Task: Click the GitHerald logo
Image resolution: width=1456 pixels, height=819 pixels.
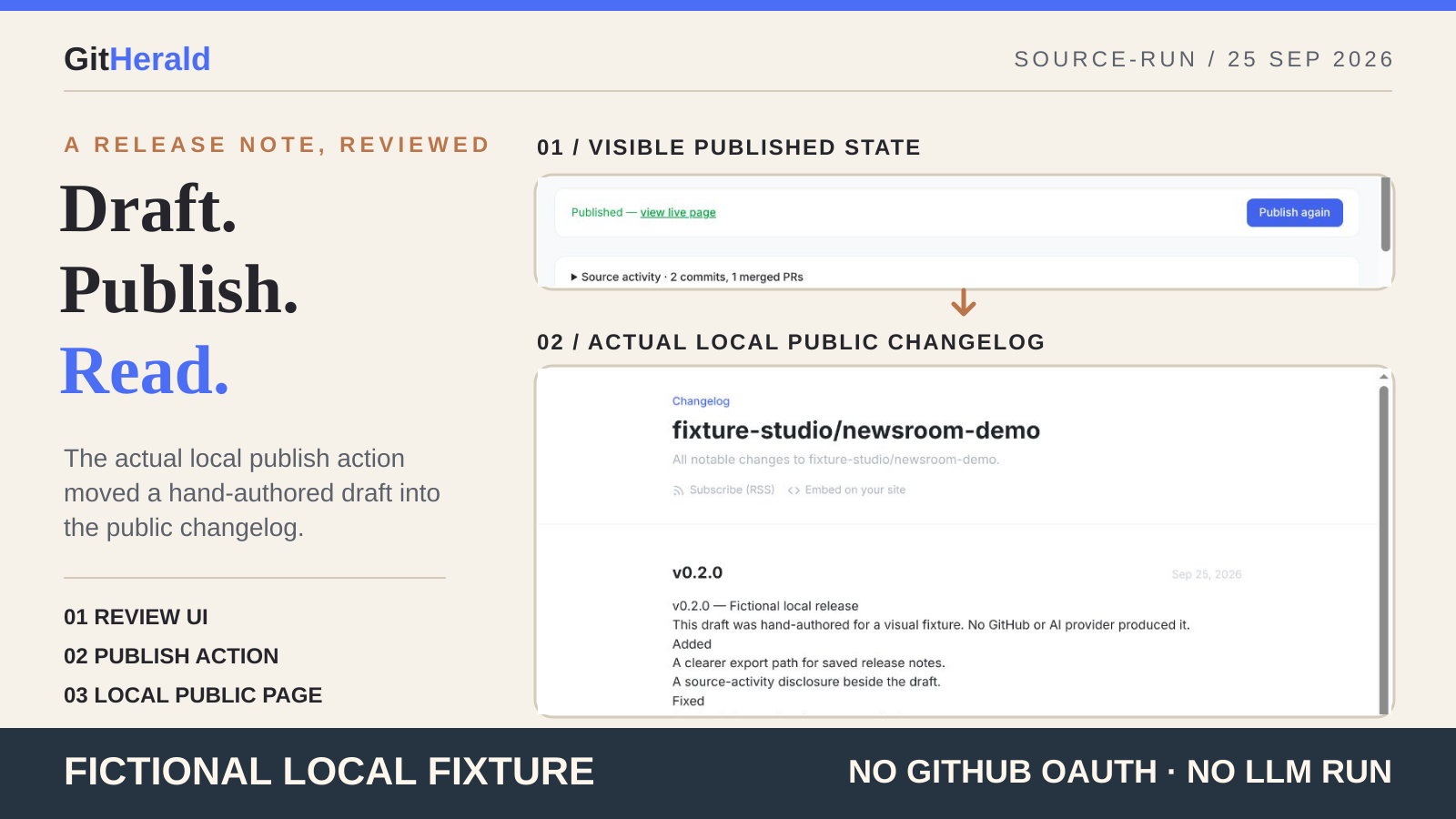Action: click(137, 59)
